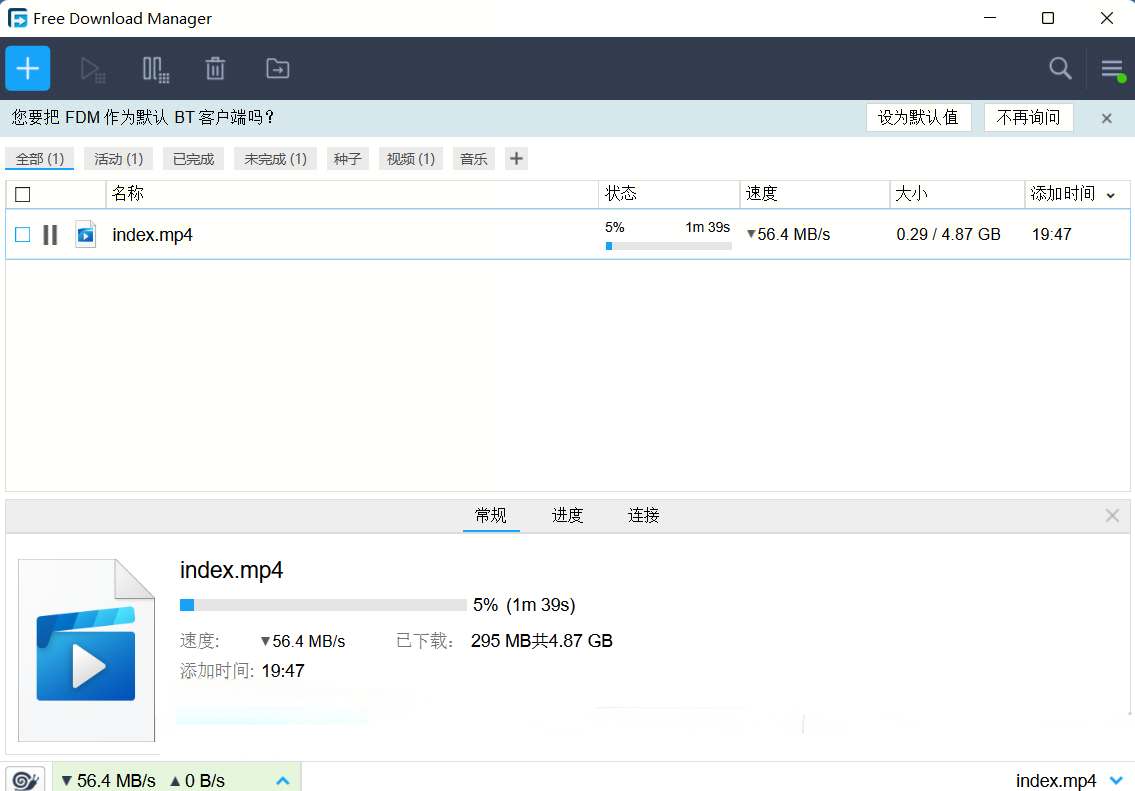Select the 音乐 filter tab

(473, 158)
